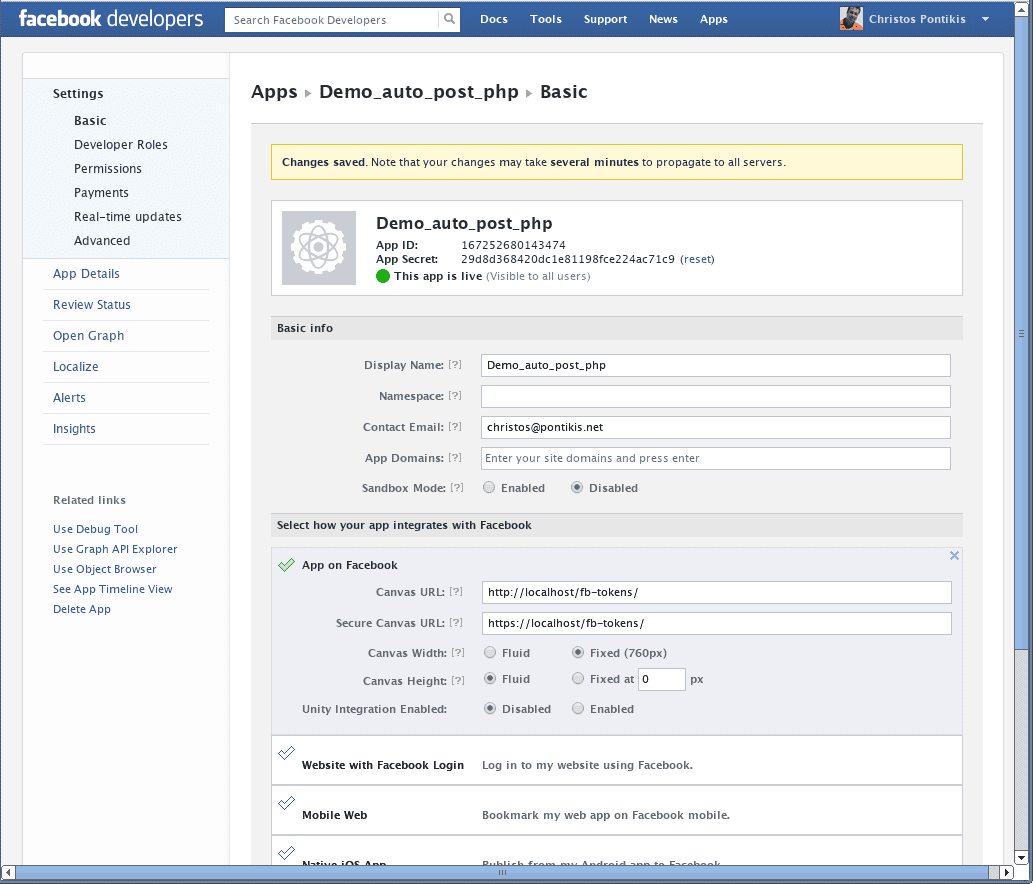This screenshot has height=884, width=1033.
Task: Click the Mobile Web checkmark icon
Action: point(287,803)
